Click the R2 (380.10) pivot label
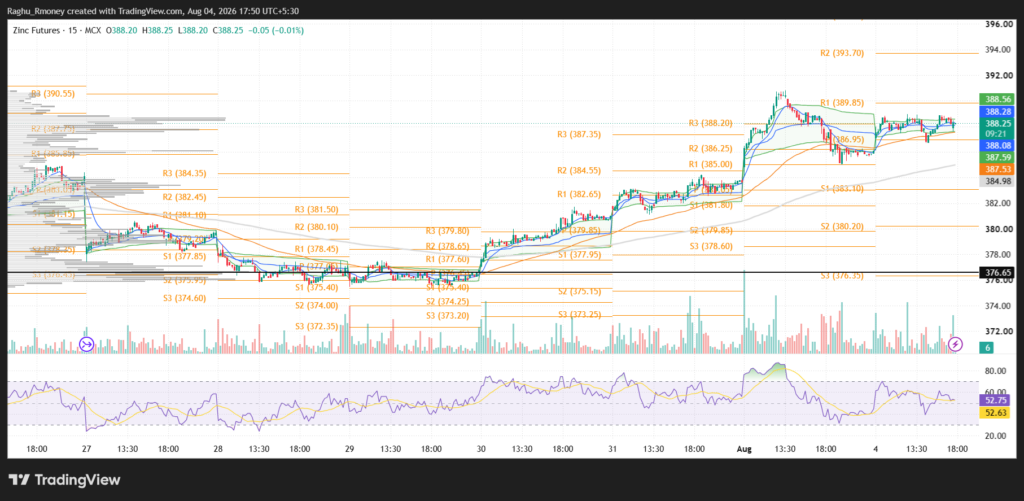This screenshot has height=501, width=1024. pos(316,227)
